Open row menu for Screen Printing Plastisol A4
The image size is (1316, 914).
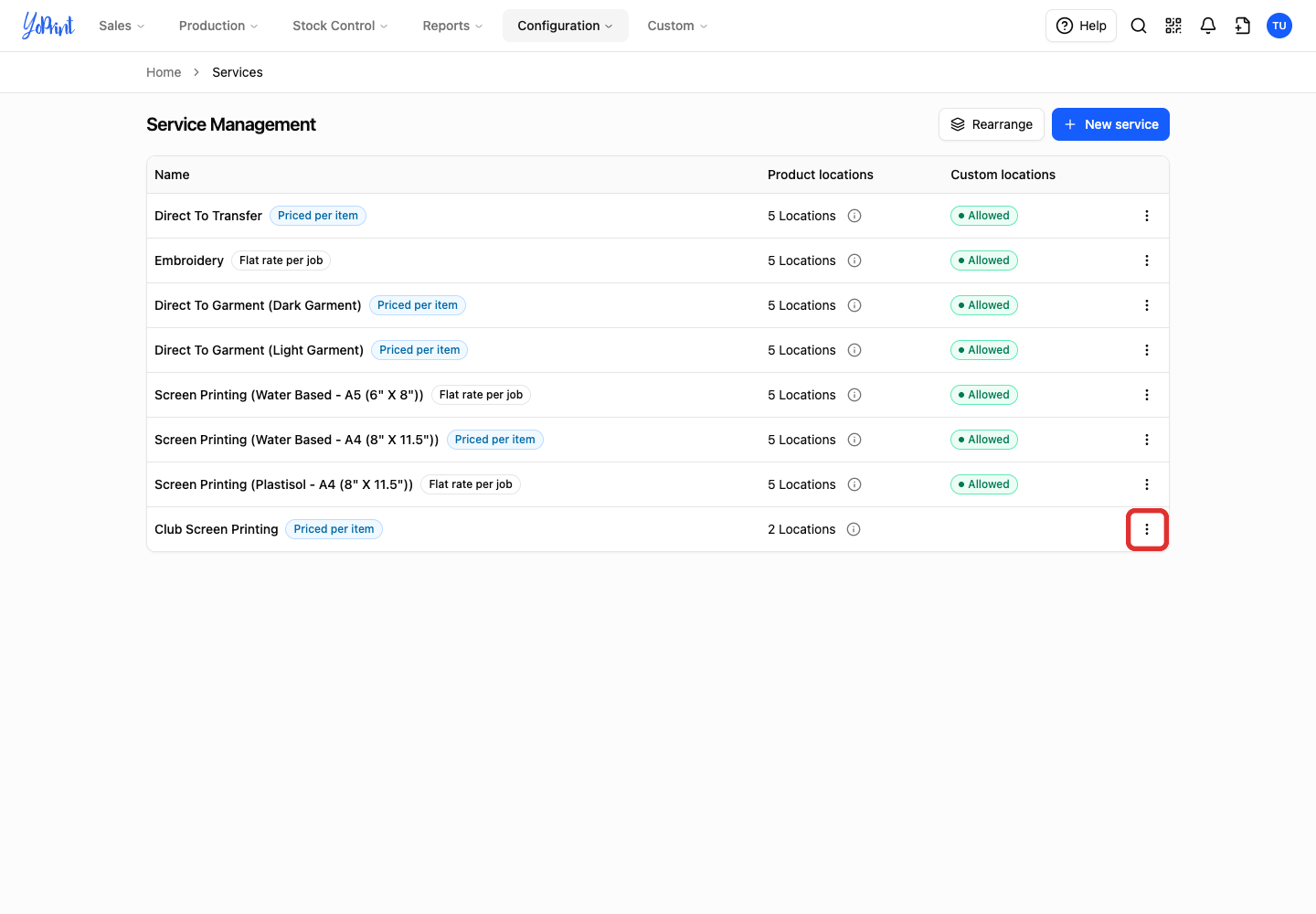(1147, 484)
